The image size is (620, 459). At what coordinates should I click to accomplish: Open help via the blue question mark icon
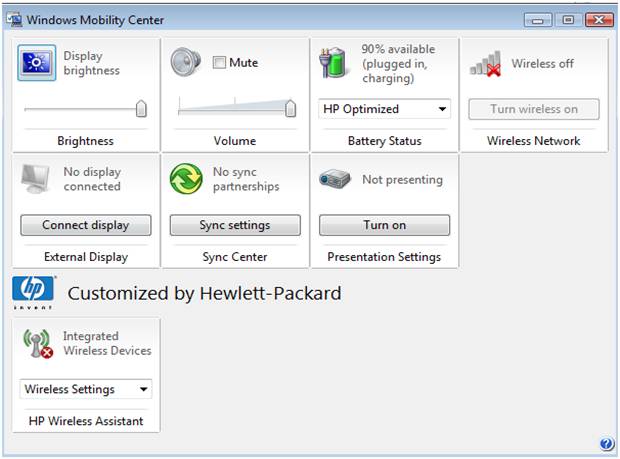[607, 444]
